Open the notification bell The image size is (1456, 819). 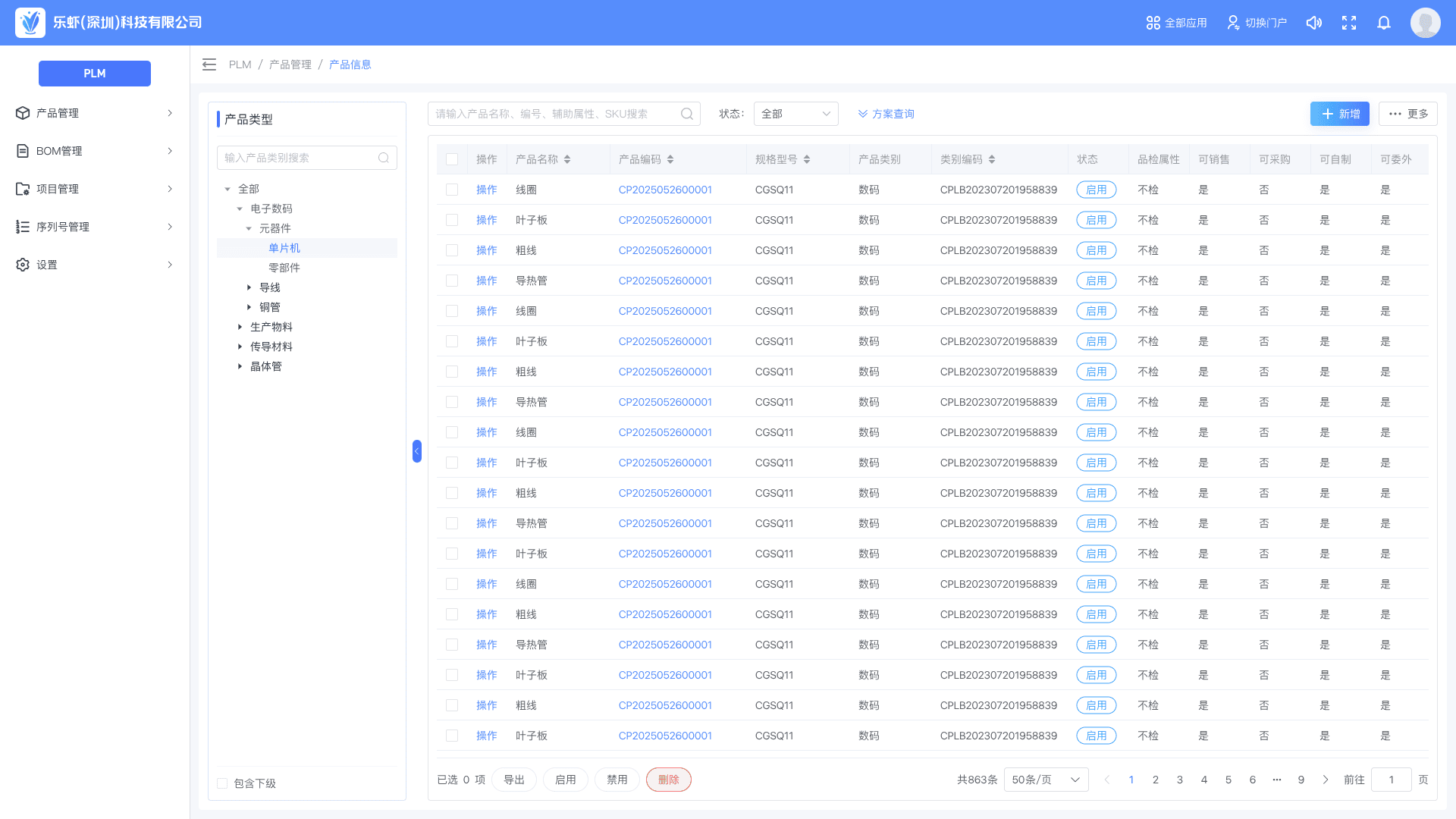(x=1384, y=23)
